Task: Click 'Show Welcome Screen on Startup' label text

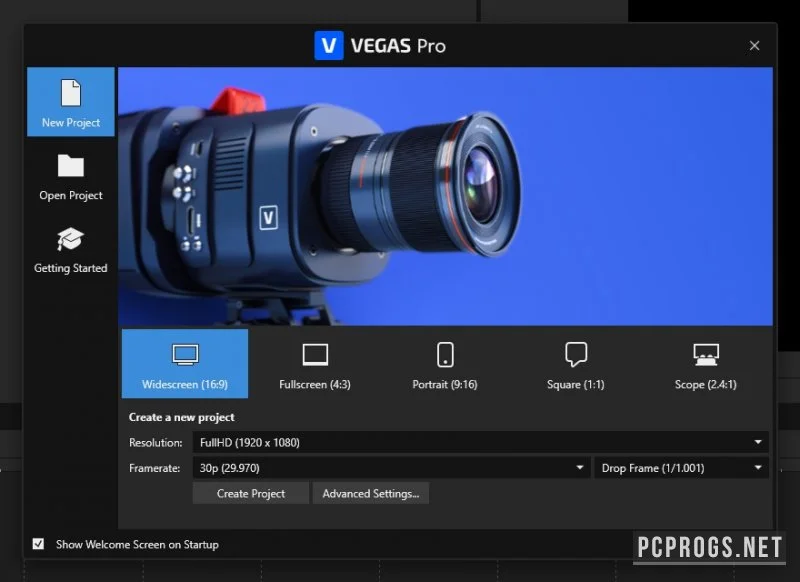Action: point(137,545)
